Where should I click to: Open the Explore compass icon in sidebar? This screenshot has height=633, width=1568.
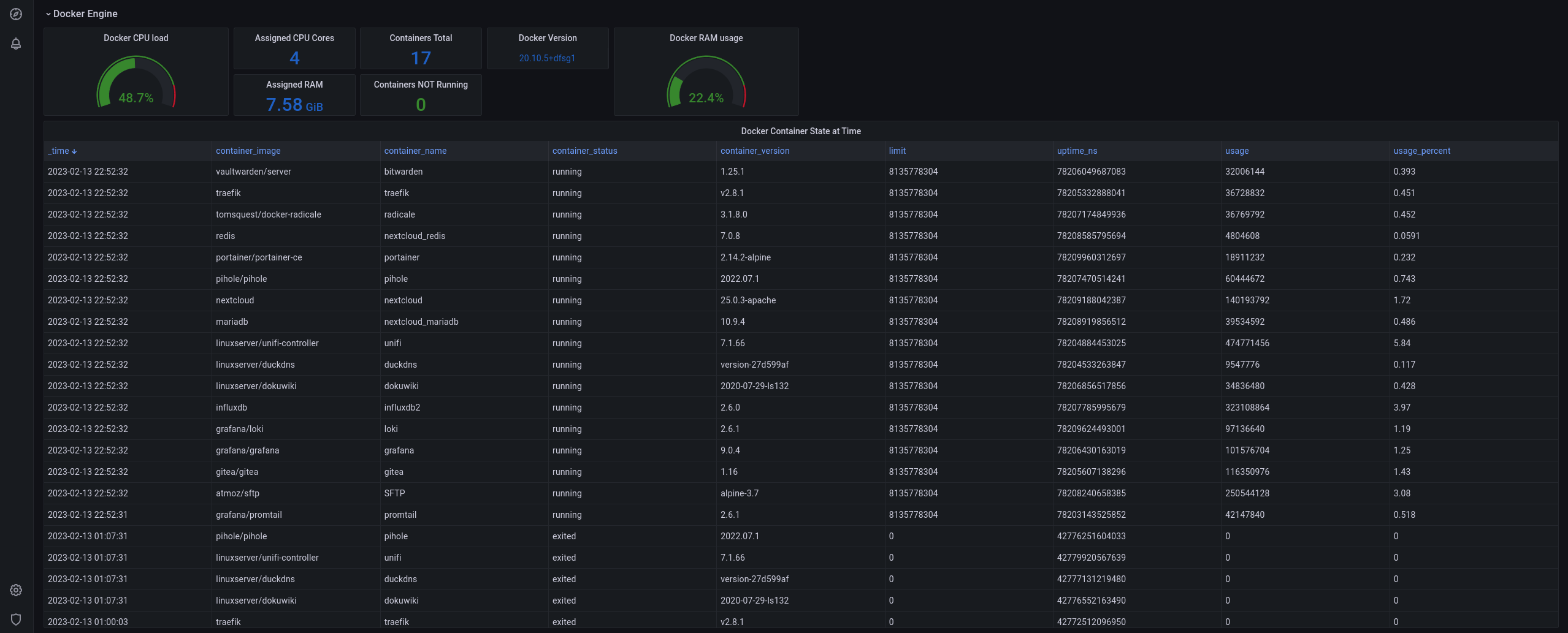tap(16, 14)
